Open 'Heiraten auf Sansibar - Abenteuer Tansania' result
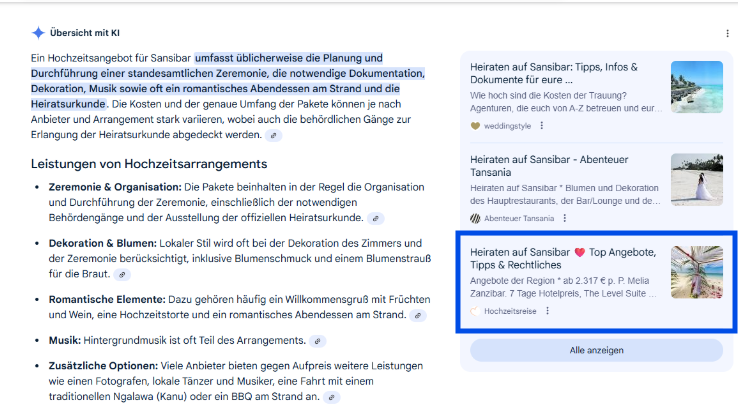The height and width of the screenshot is (418, 738). pyautogui.click(x=549, y=166)
